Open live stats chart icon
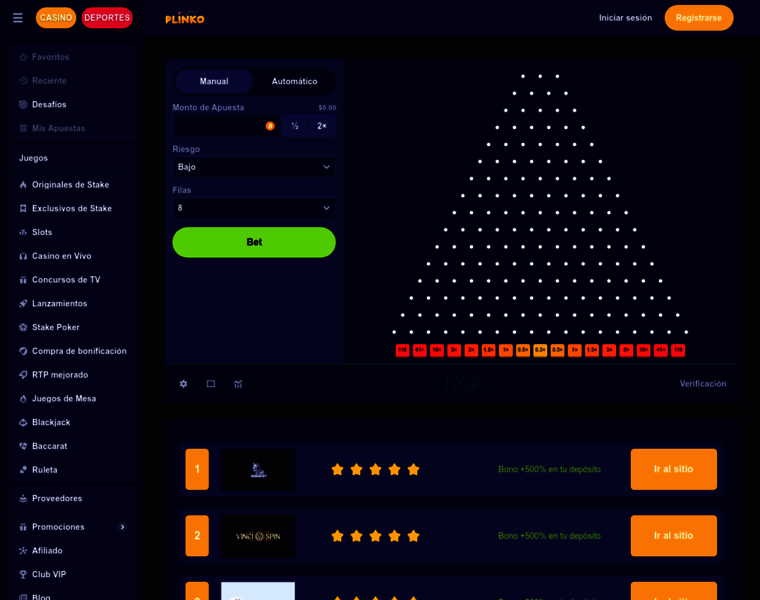 [x=238, y=384]
